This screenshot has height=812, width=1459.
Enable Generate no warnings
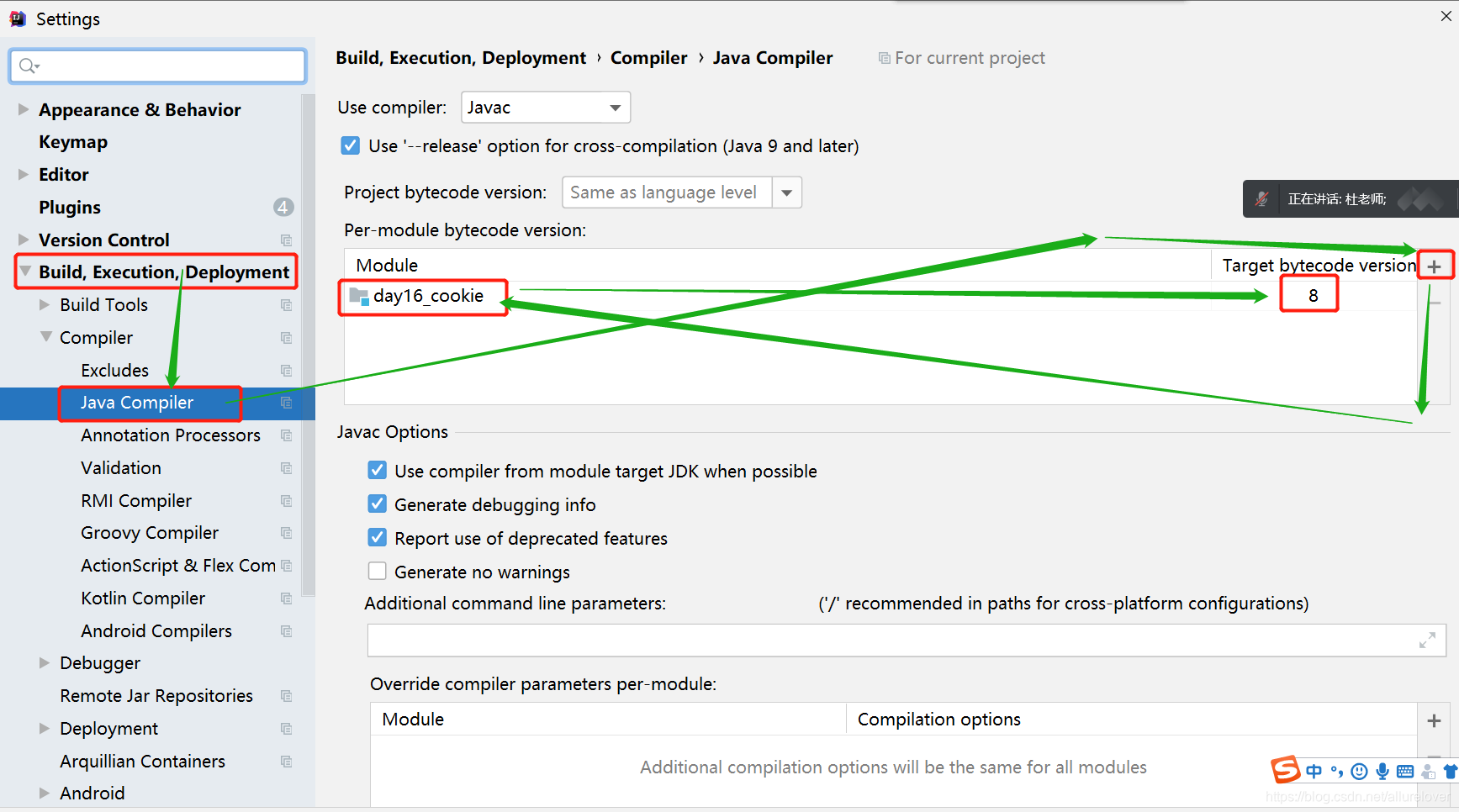(x=378, y=572)
